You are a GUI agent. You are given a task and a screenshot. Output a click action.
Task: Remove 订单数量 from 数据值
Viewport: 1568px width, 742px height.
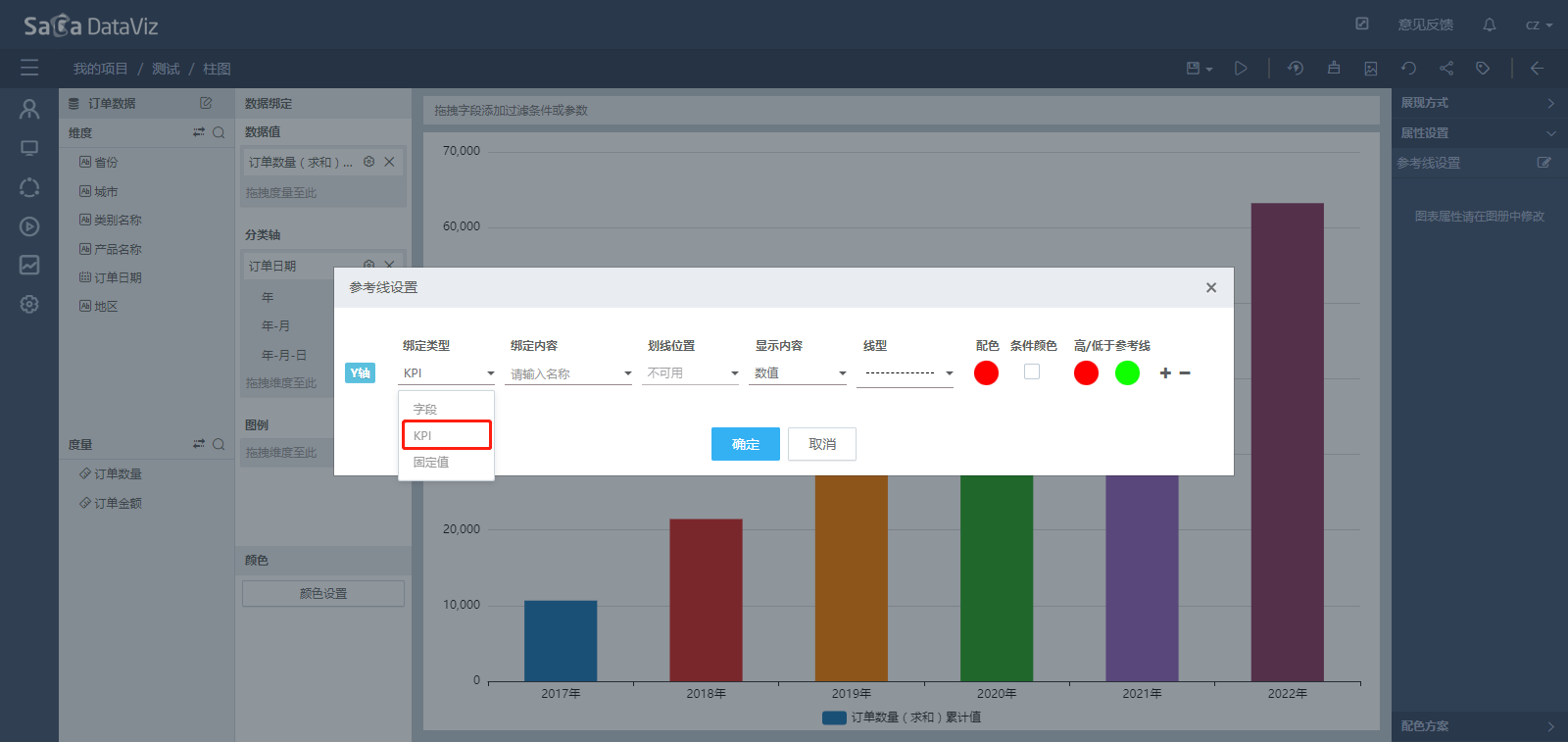389,162
